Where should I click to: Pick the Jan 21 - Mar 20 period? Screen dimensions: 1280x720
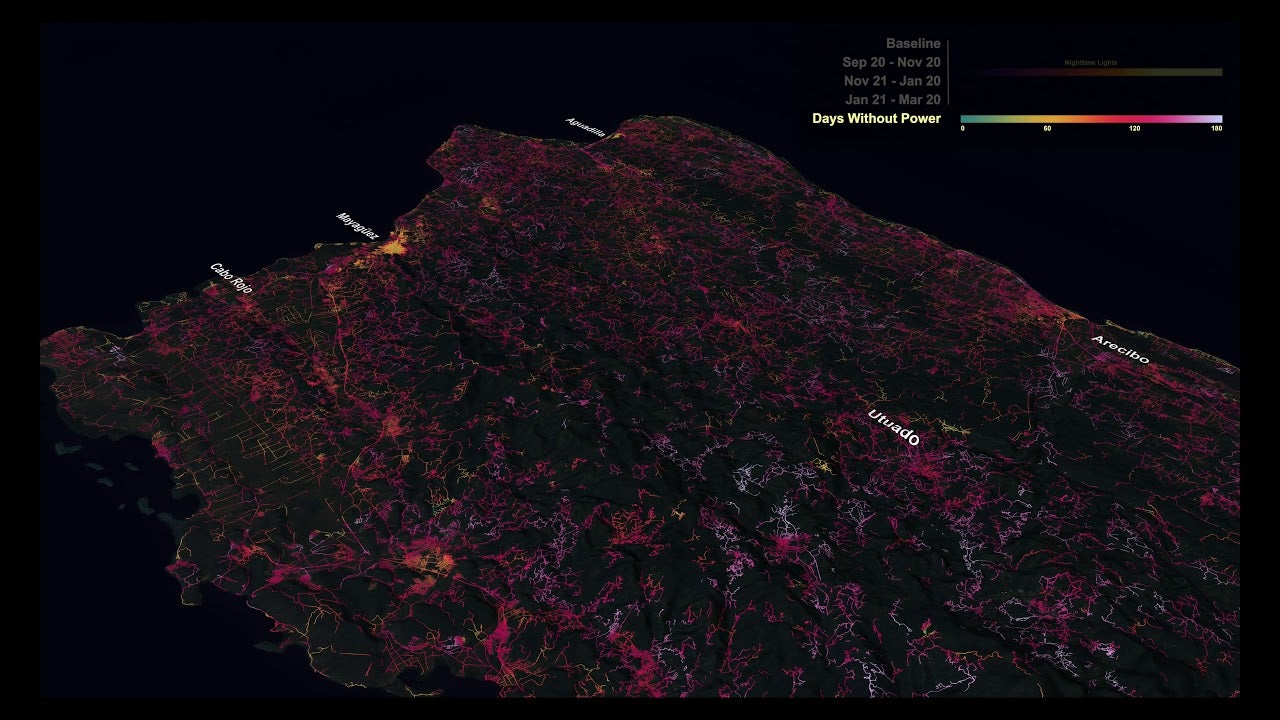click(892, 100)
